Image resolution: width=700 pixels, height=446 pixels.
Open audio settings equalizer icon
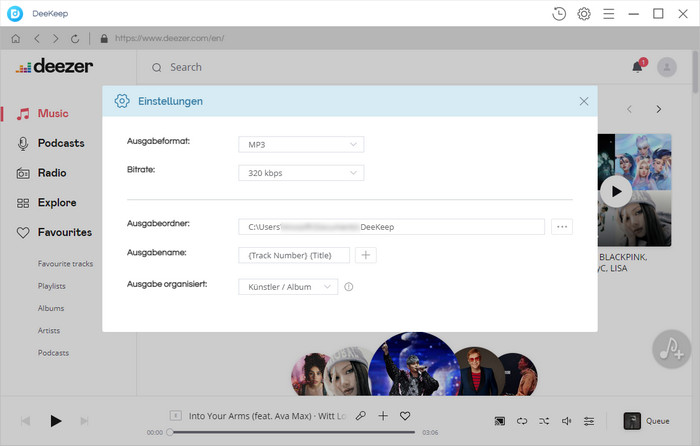[x=589, y=421]
